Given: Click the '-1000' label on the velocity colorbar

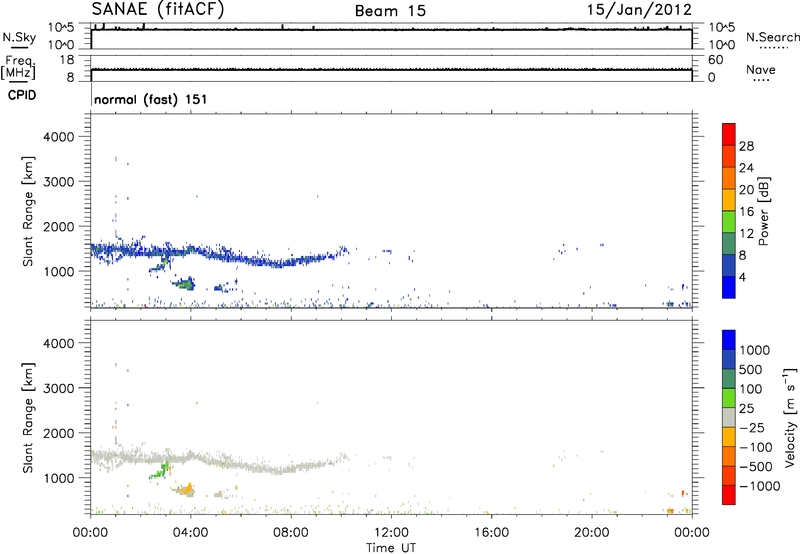Looking at the screenshot, I should pyautogui.click(x=760, y=486).
